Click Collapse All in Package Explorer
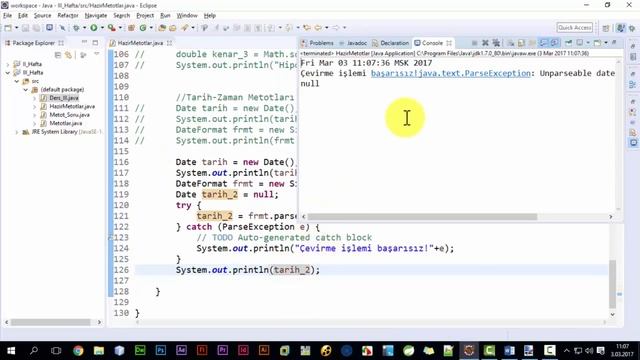Image resolution: width=640 pixels, height=360 pixels. 58,55
